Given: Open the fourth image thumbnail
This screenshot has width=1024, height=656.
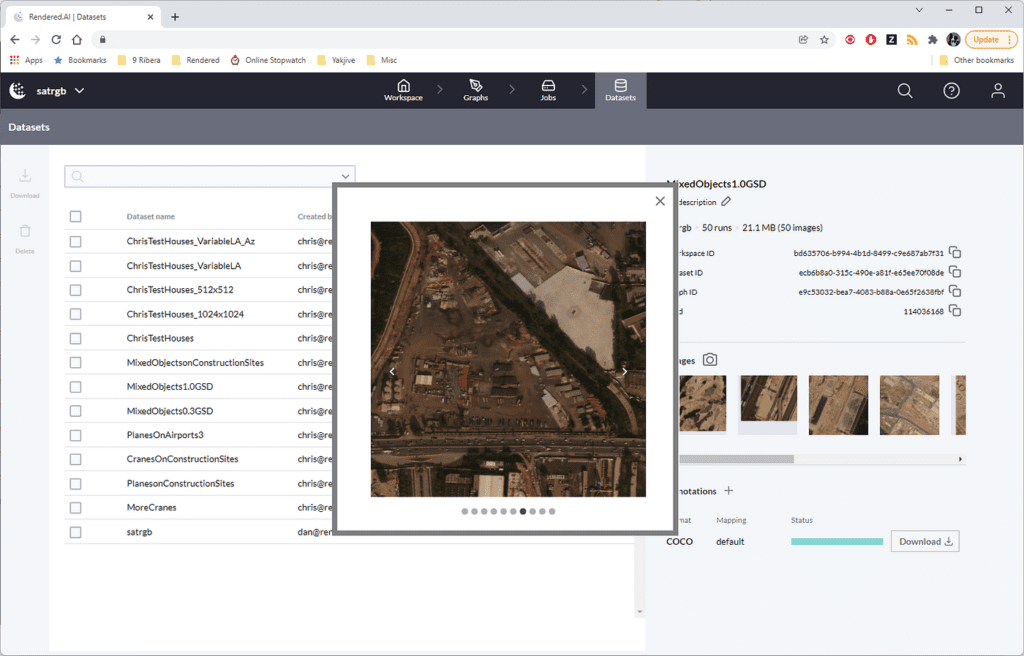Looking at the screenshot, I should pos(909,404).
